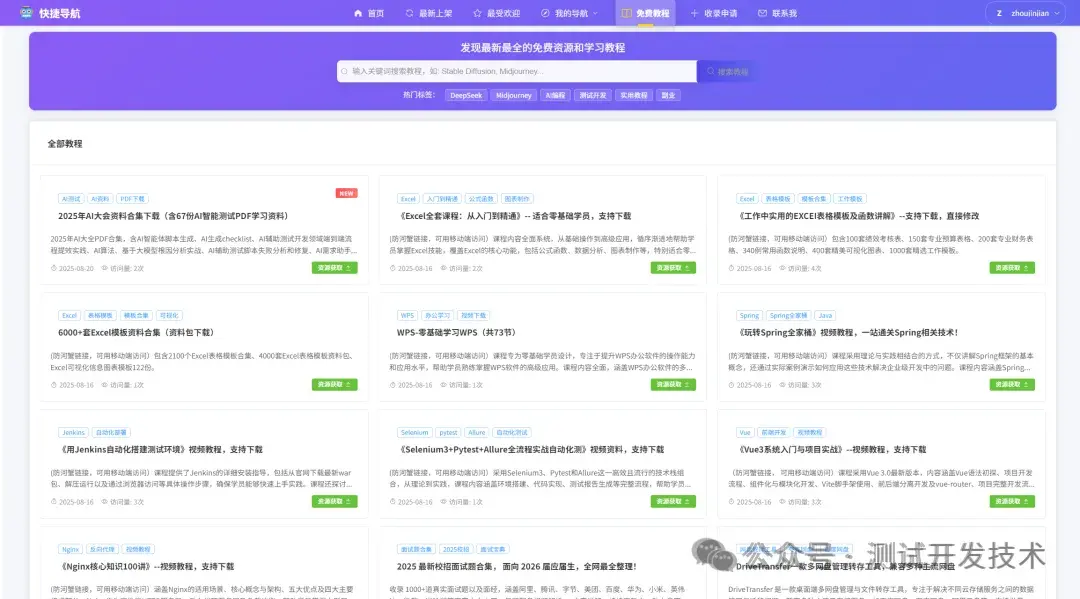Click the 快捷导航 site logo icon
Viewport: 1080px width, 599px height.
click(x=28, y=12)
